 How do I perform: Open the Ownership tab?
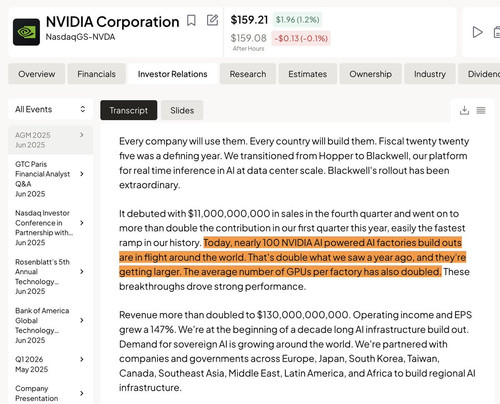tap(371, 74)
